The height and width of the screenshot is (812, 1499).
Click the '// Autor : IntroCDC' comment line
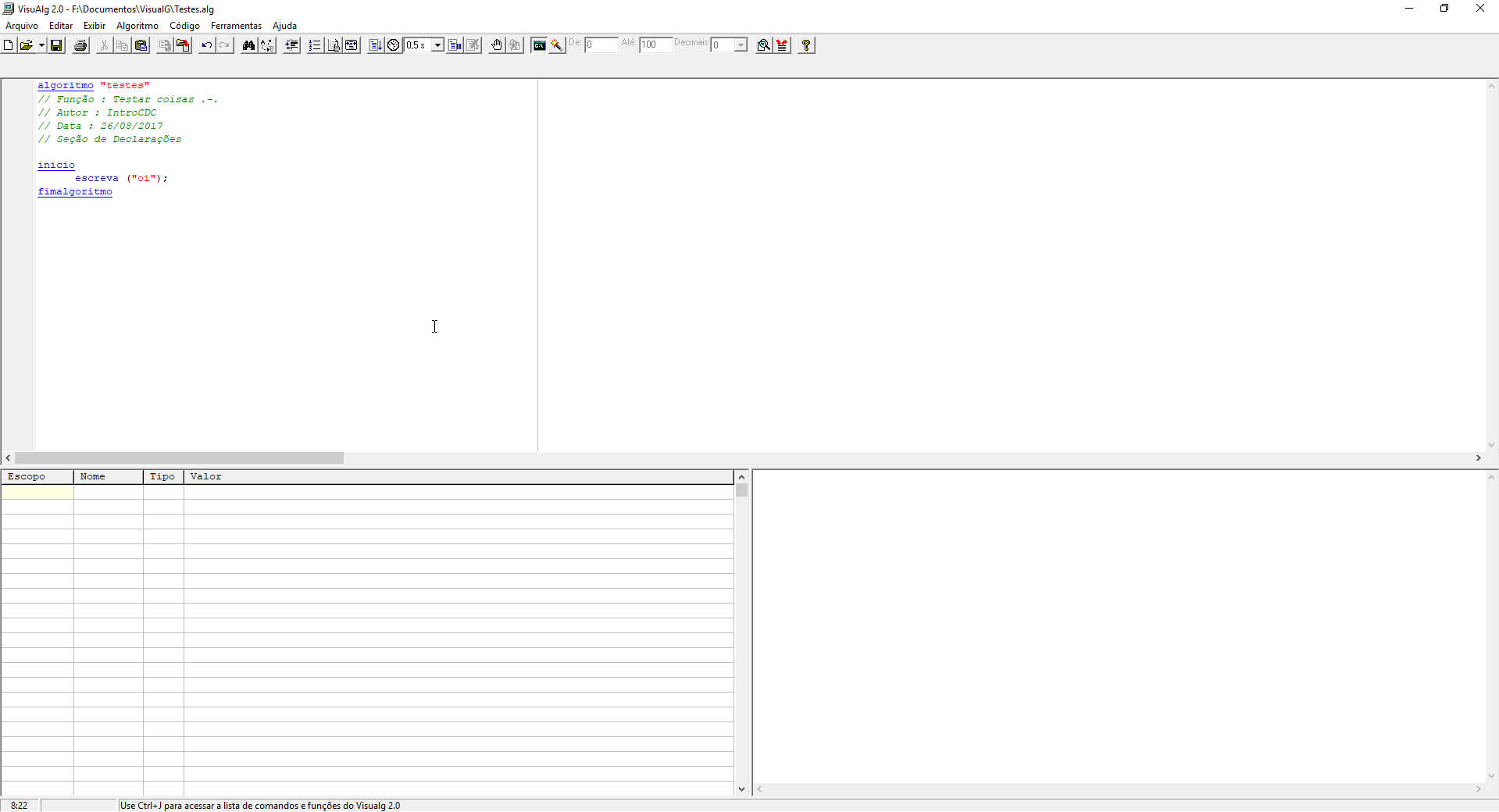pyautogui.click(x=97, y=112)
